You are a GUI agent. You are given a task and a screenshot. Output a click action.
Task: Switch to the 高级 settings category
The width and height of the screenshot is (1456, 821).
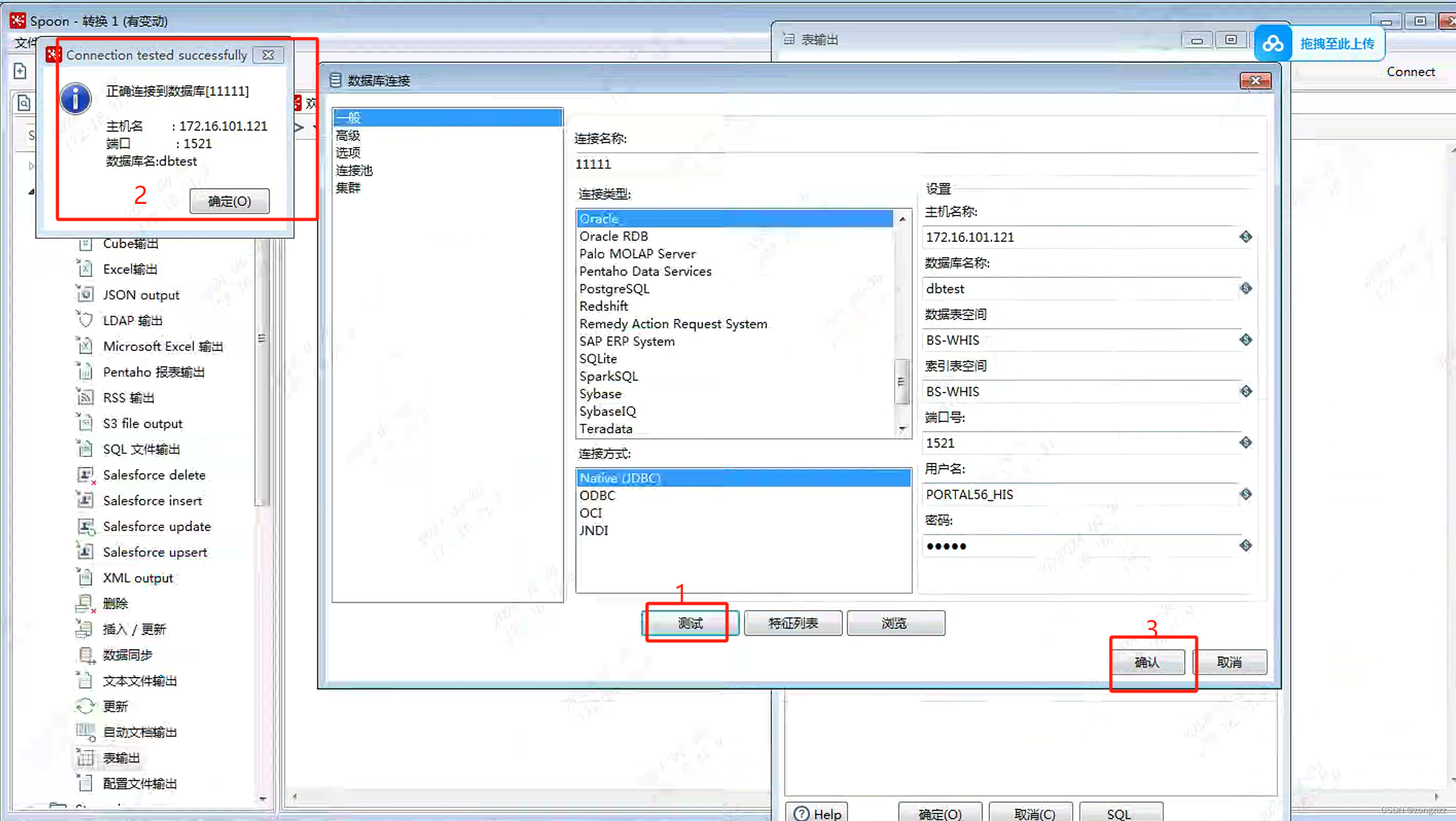coord(348,136)
